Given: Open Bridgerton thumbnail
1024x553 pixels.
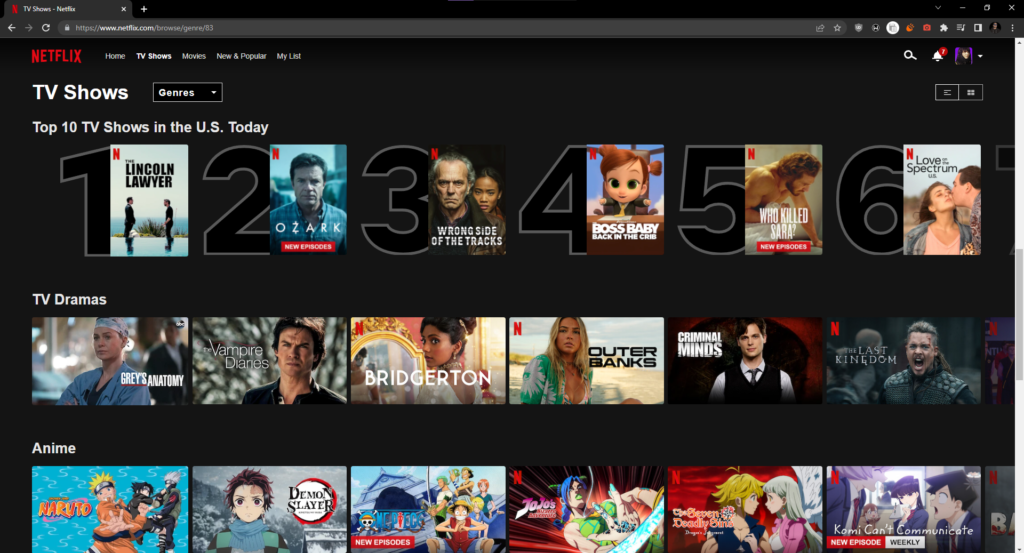Looking at the screenshot, I should [x=428, y=361].
